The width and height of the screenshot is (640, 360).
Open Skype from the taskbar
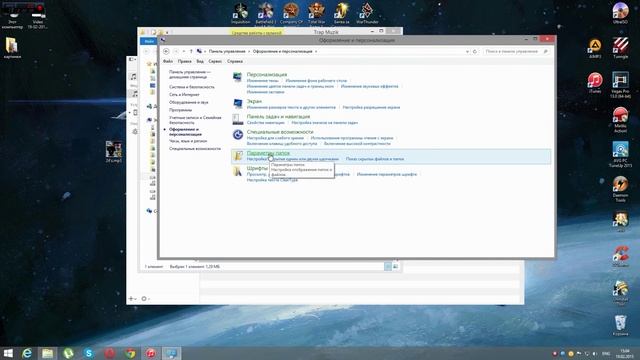tap(89, 353)
